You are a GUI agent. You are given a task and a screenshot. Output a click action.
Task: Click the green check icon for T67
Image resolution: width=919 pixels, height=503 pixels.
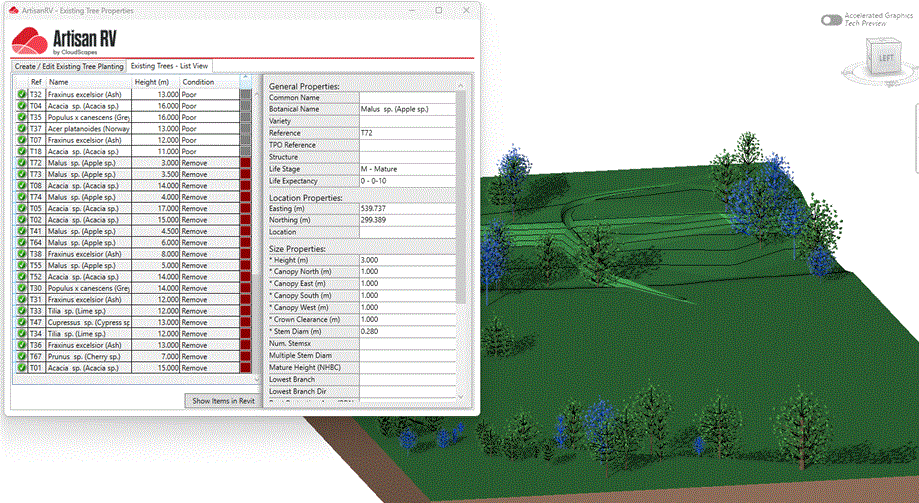[x=21, y=356]
